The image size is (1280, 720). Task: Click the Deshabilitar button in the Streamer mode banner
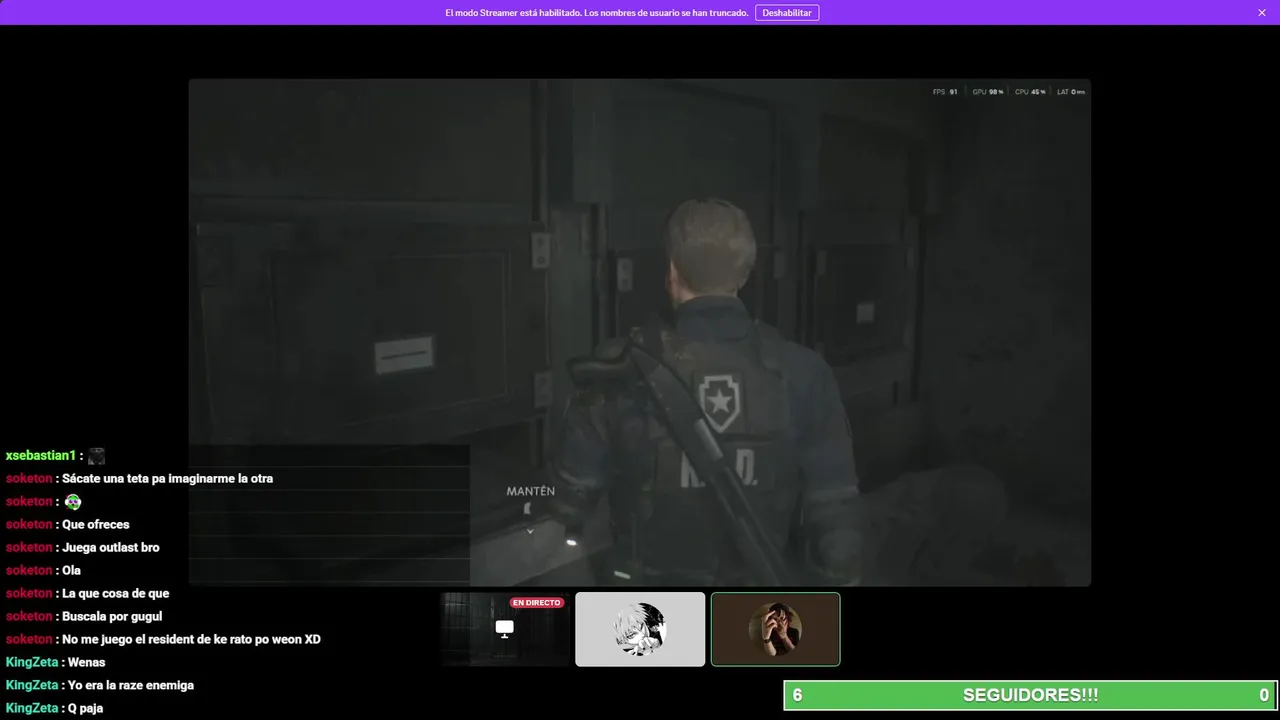point(787,13)
